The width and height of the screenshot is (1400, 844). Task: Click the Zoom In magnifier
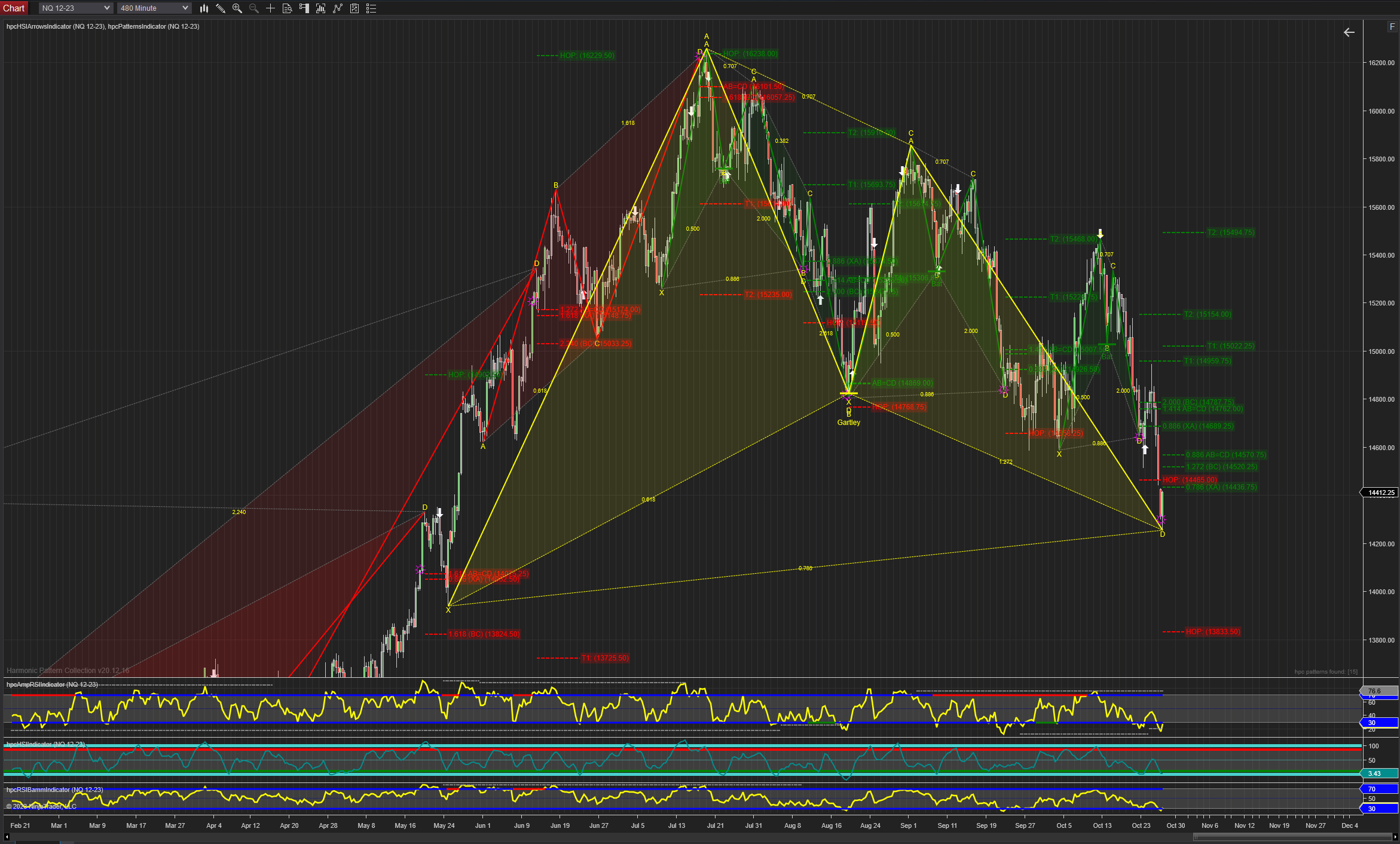tap(237, 8)
